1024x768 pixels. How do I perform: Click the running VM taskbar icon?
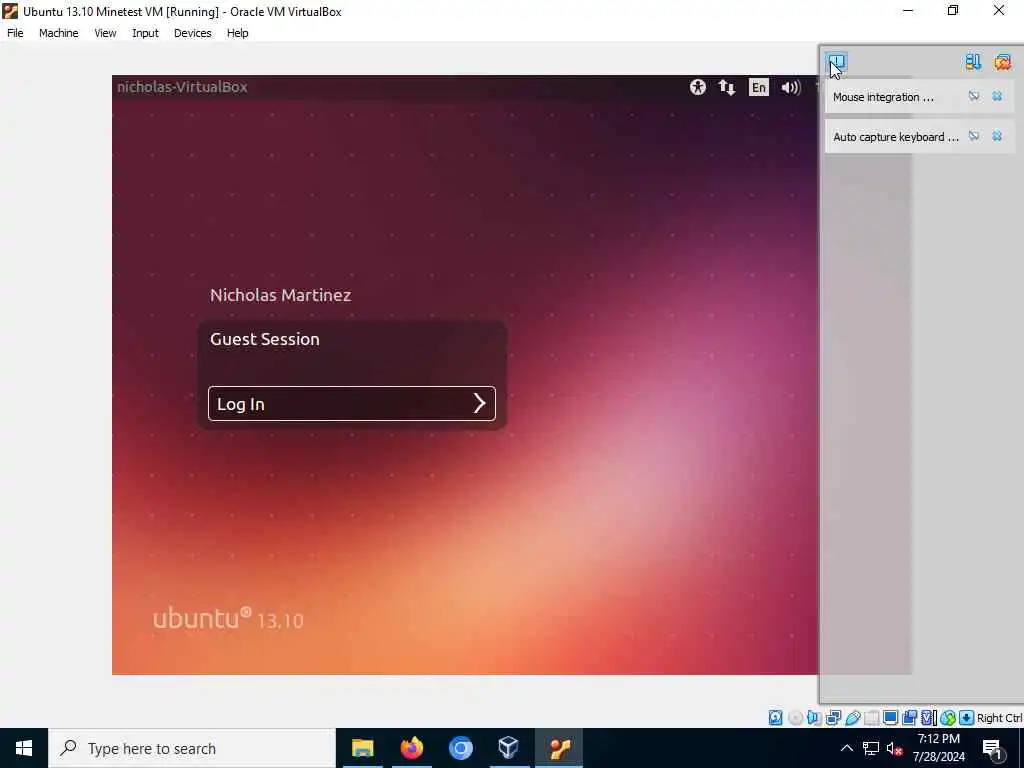(559, 748)
